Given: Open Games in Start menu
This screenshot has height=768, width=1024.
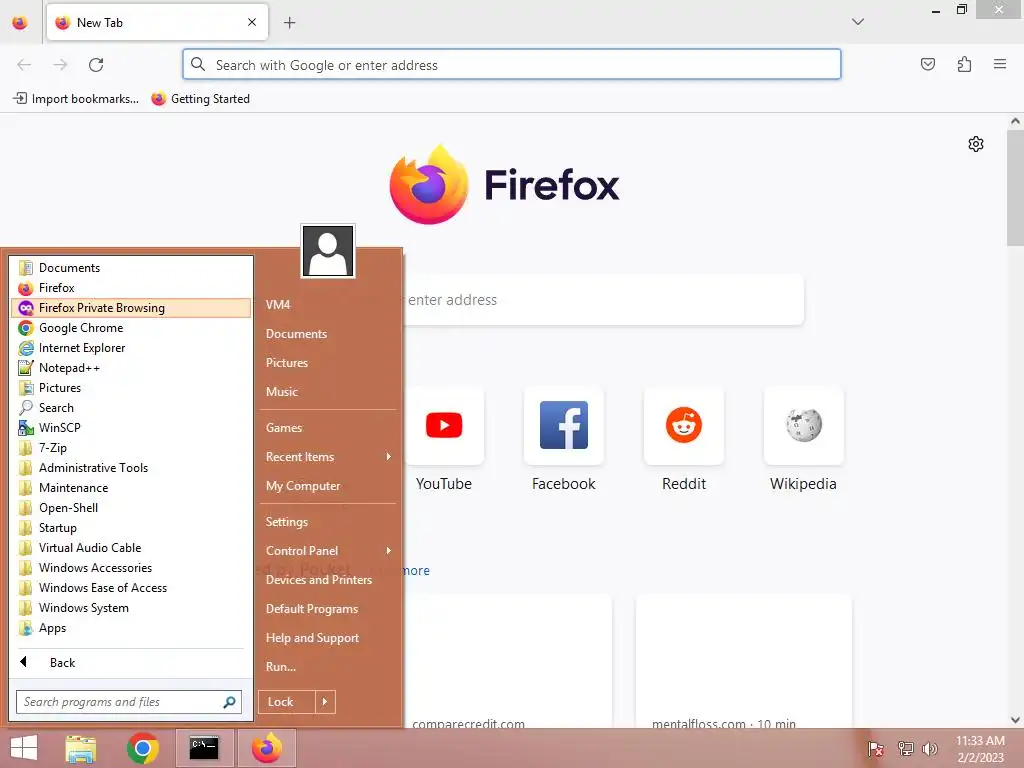Looking at the screenshot, I should [328, 428].
